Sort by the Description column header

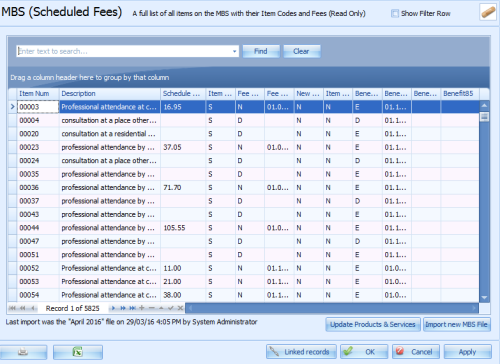click(x=110, y=94)
